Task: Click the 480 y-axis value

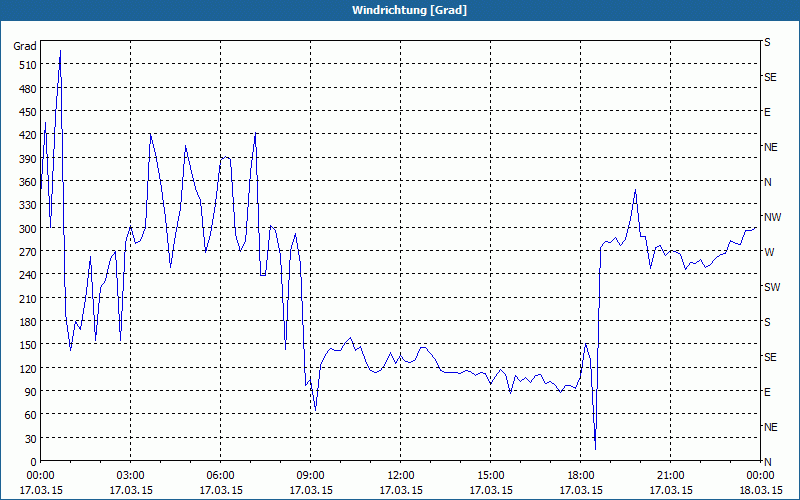Action: [x=28, y=89]
